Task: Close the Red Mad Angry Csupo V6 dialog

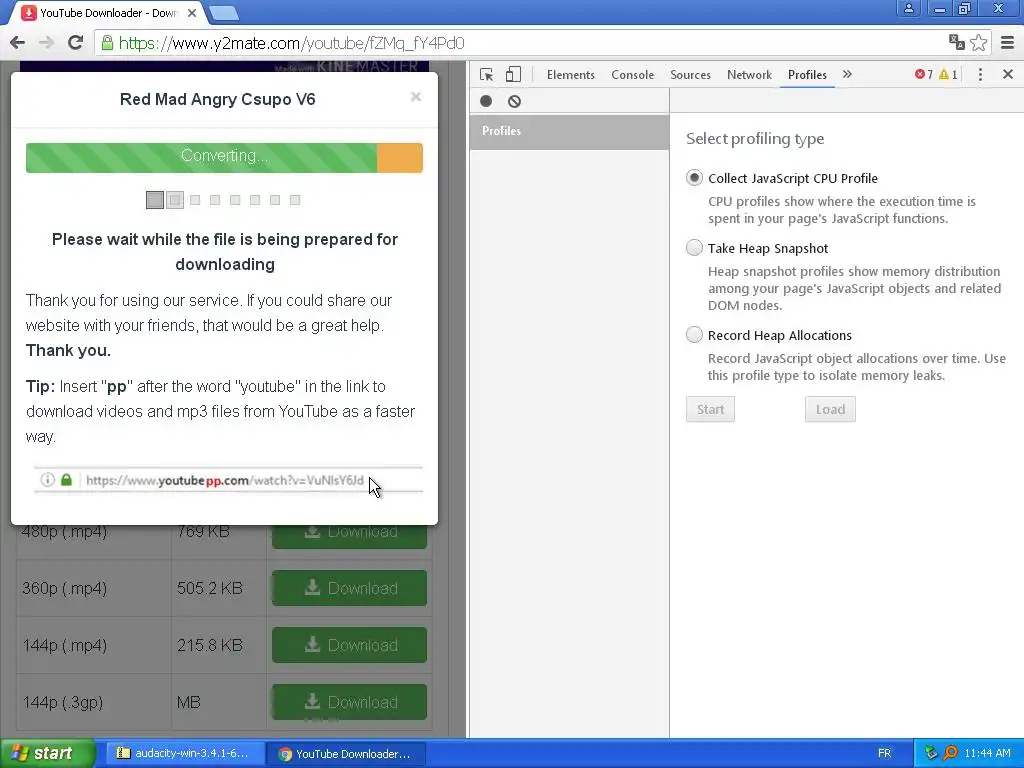Action: click(415, 97)
